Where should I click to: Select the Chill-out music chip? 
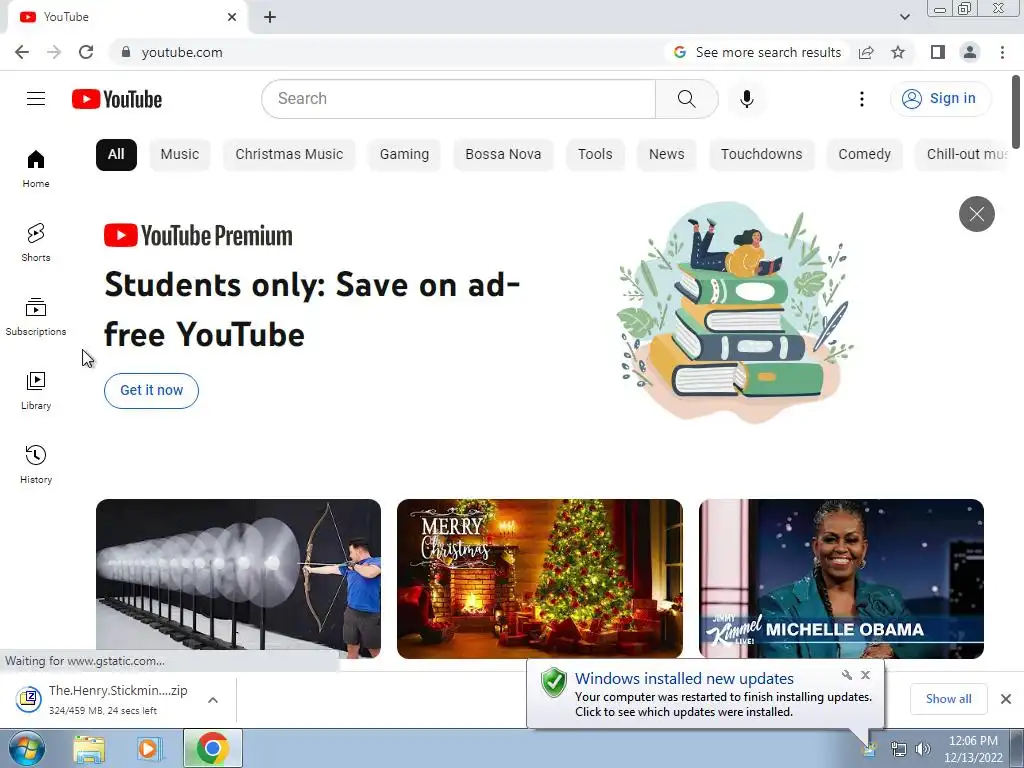pyautogui.click(x=963, y=155)
